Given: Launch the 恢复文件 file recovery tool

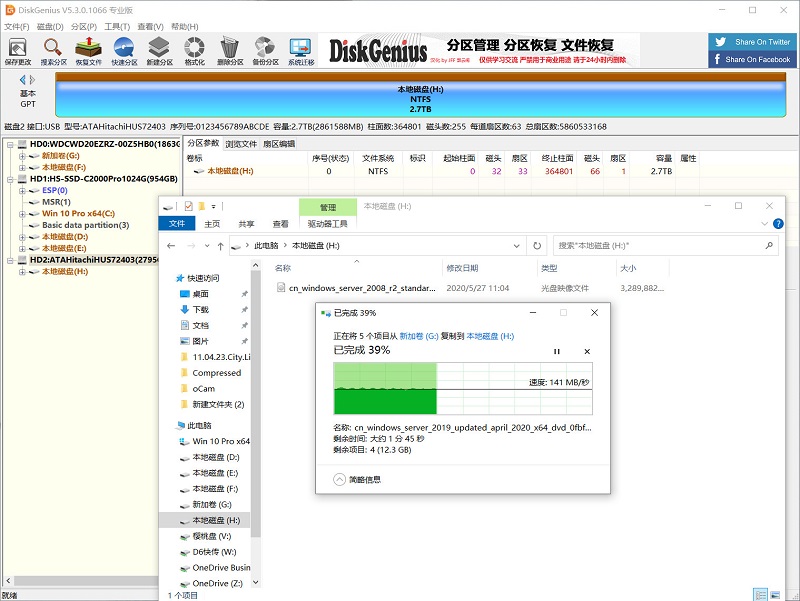Looking at the screenshot, I should point(89,51).
